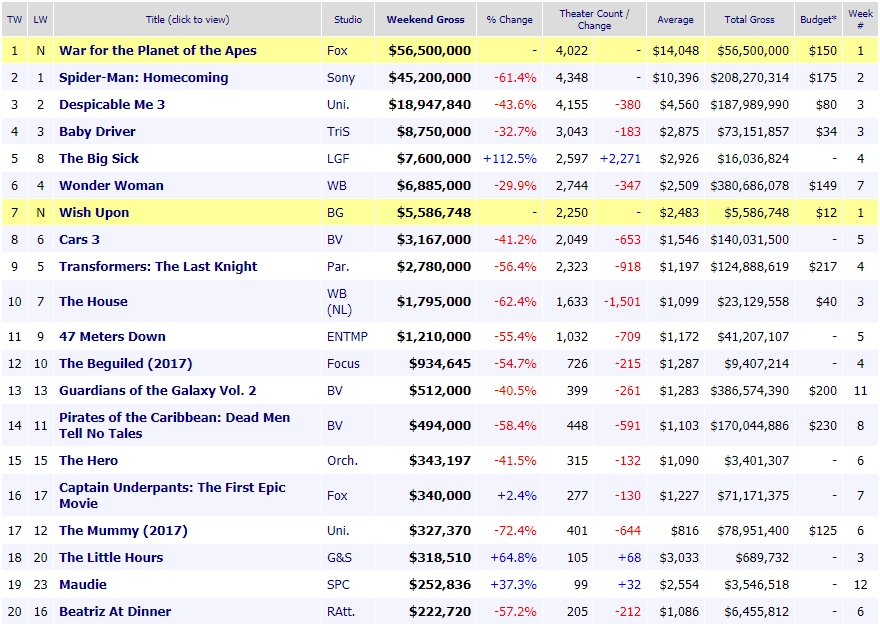Screen dimensions: 880x624
Task: Click the $816 average value
Action: (x=685, y=530)
